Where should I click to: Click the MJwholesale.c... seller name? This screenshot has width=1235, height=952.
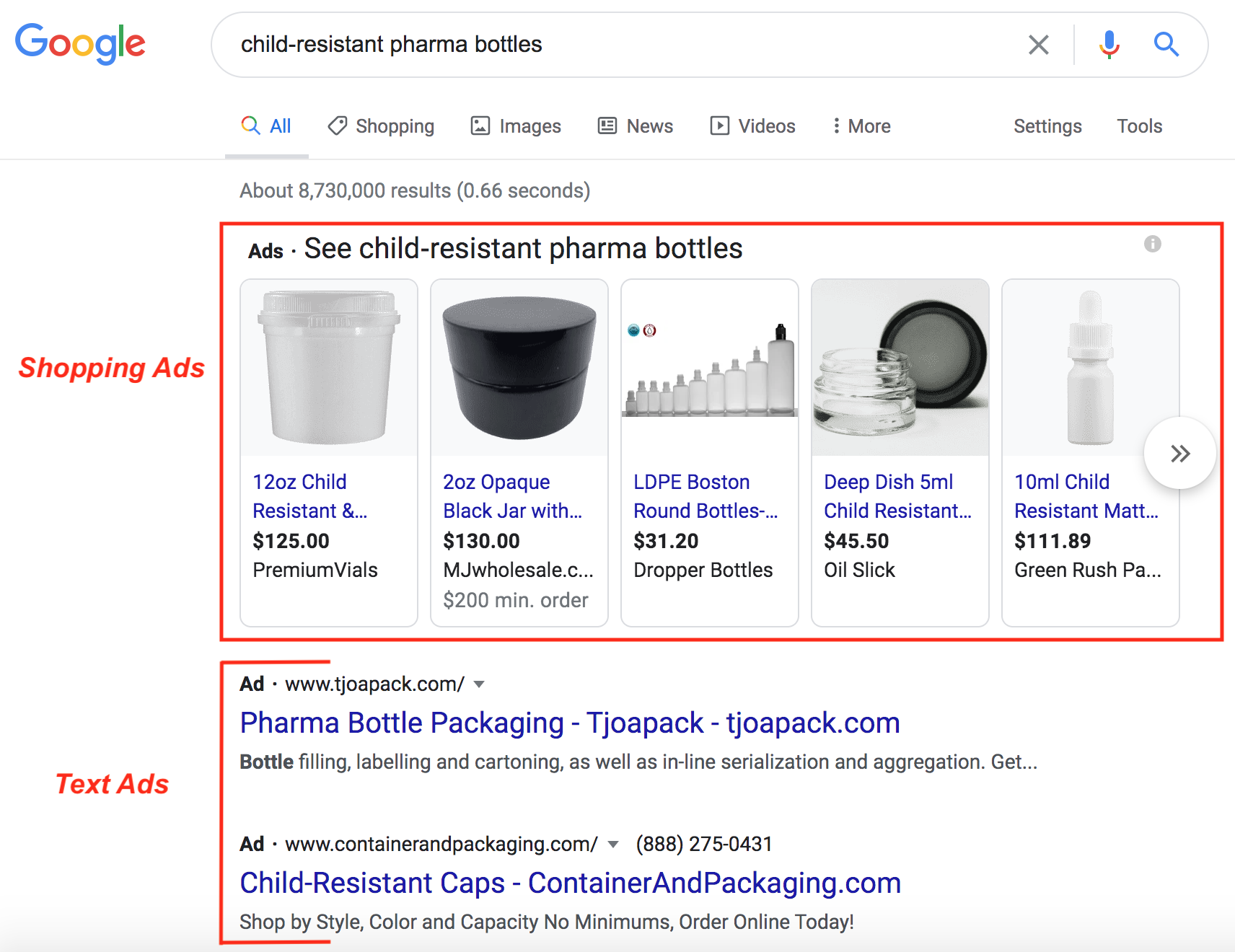[x=519, y=570]
